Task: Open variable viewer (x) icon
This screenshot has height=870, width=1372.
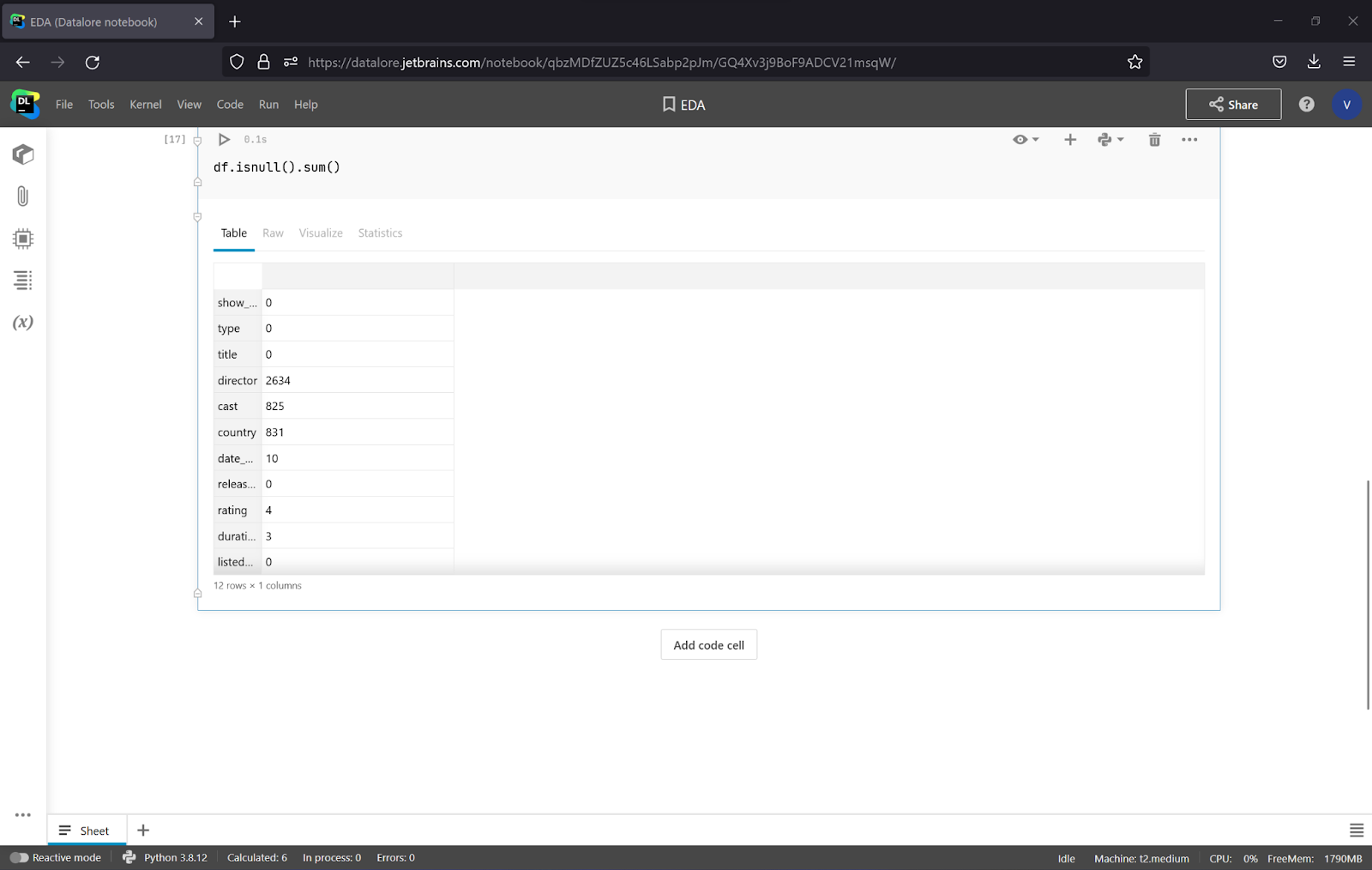Action: tap(23, 323)
